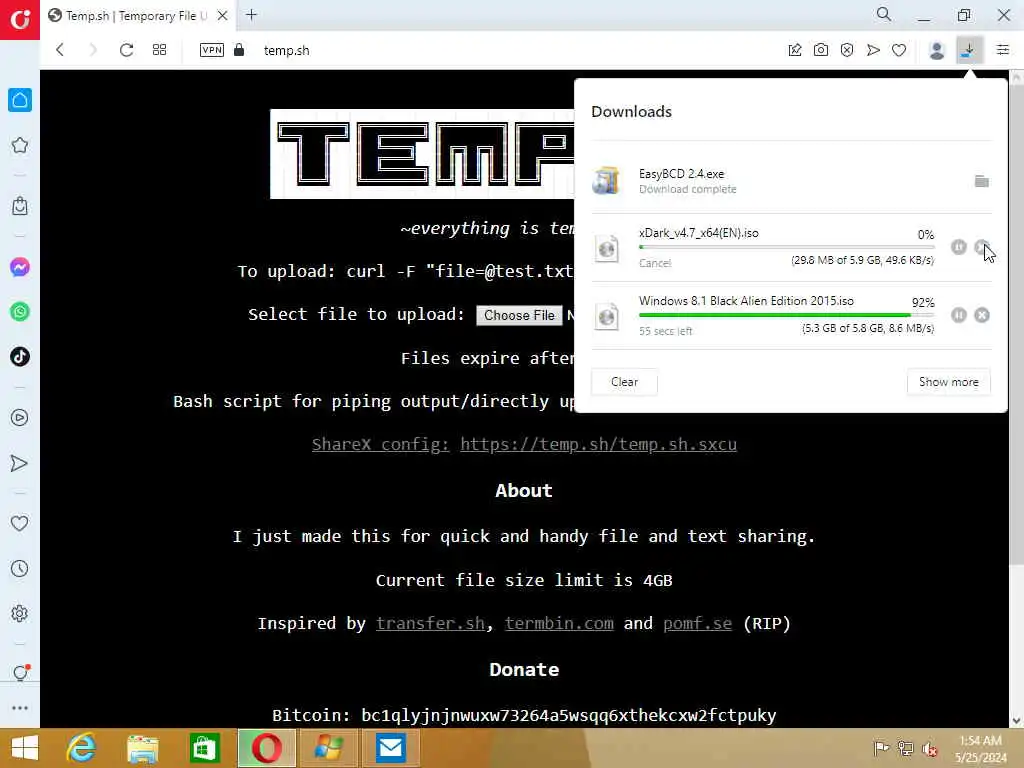This screenshot has width=1024, height=768.
Task: Click the Choose File button
Action: point(519,315)
